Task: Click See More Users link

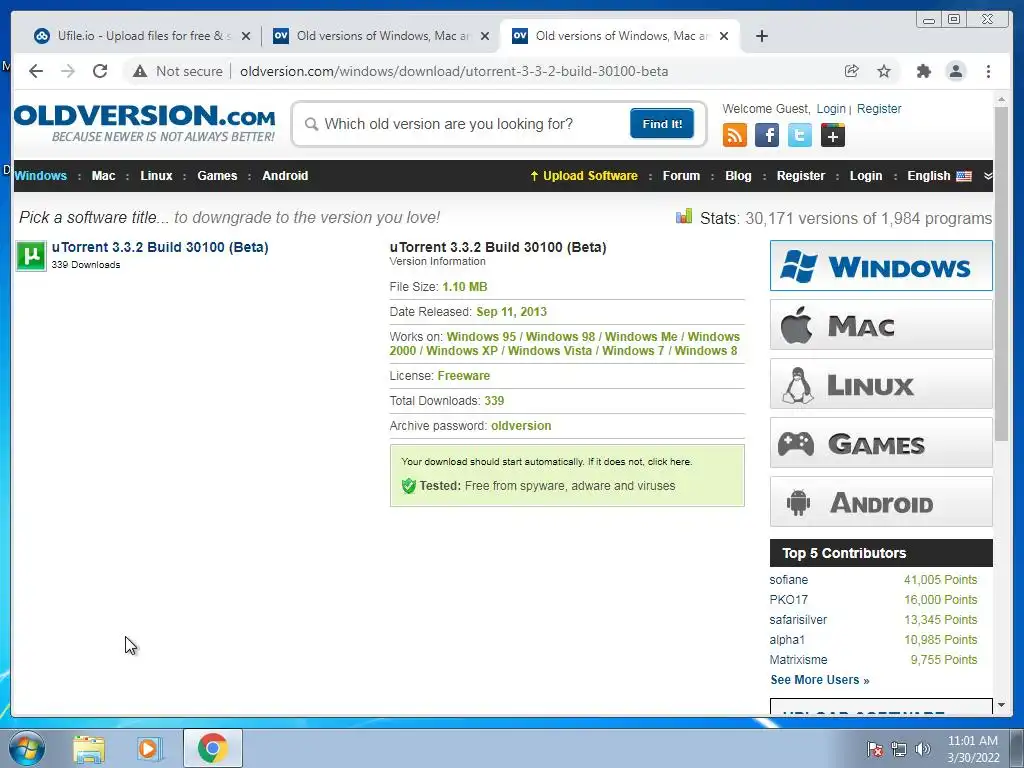Action: point(820,680)
